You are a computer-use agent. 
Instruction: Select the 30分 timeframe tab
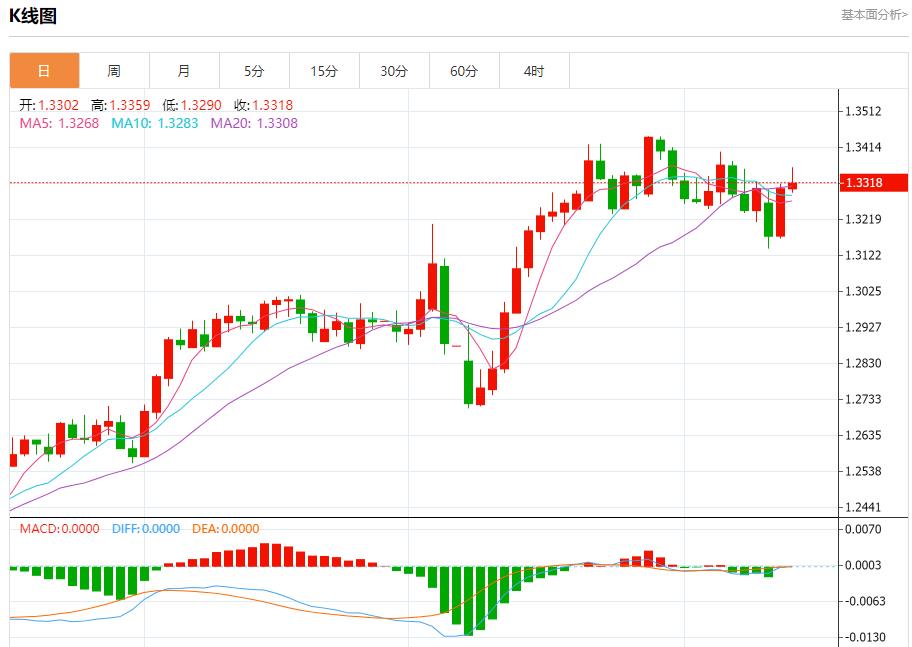[x=394, y=71]
